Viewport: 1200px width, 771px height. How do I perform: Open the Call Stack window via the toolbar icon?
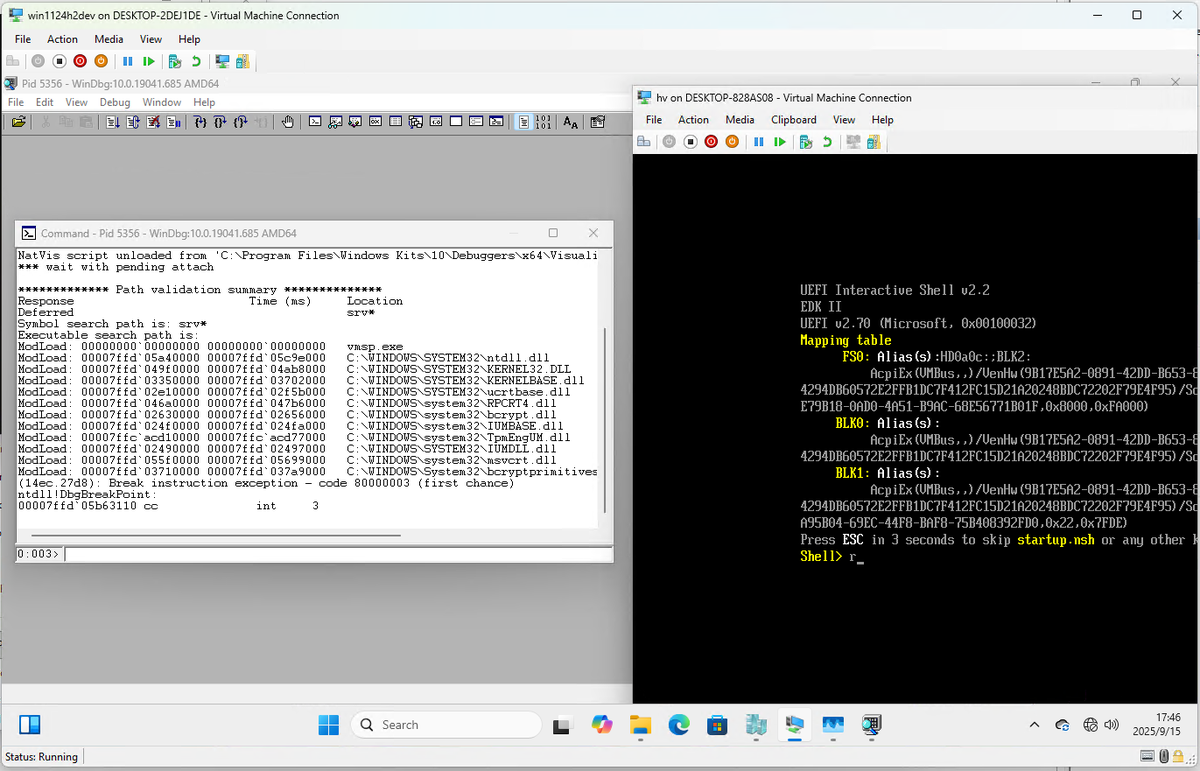pos(415,122)
